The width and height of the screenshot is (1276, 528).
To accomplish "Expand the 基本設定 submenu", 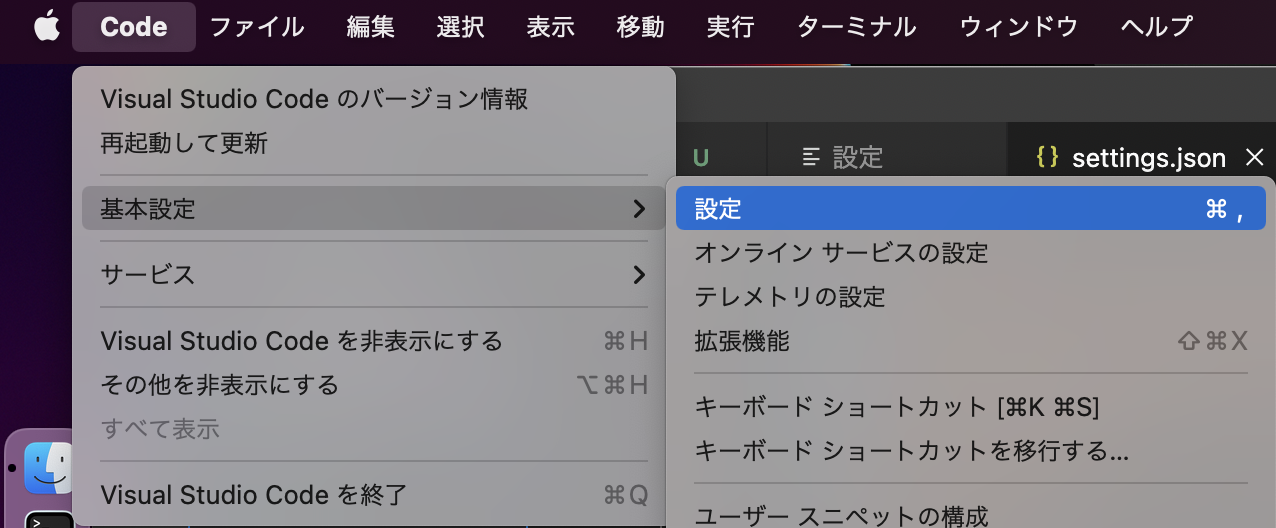I will 374,209.
